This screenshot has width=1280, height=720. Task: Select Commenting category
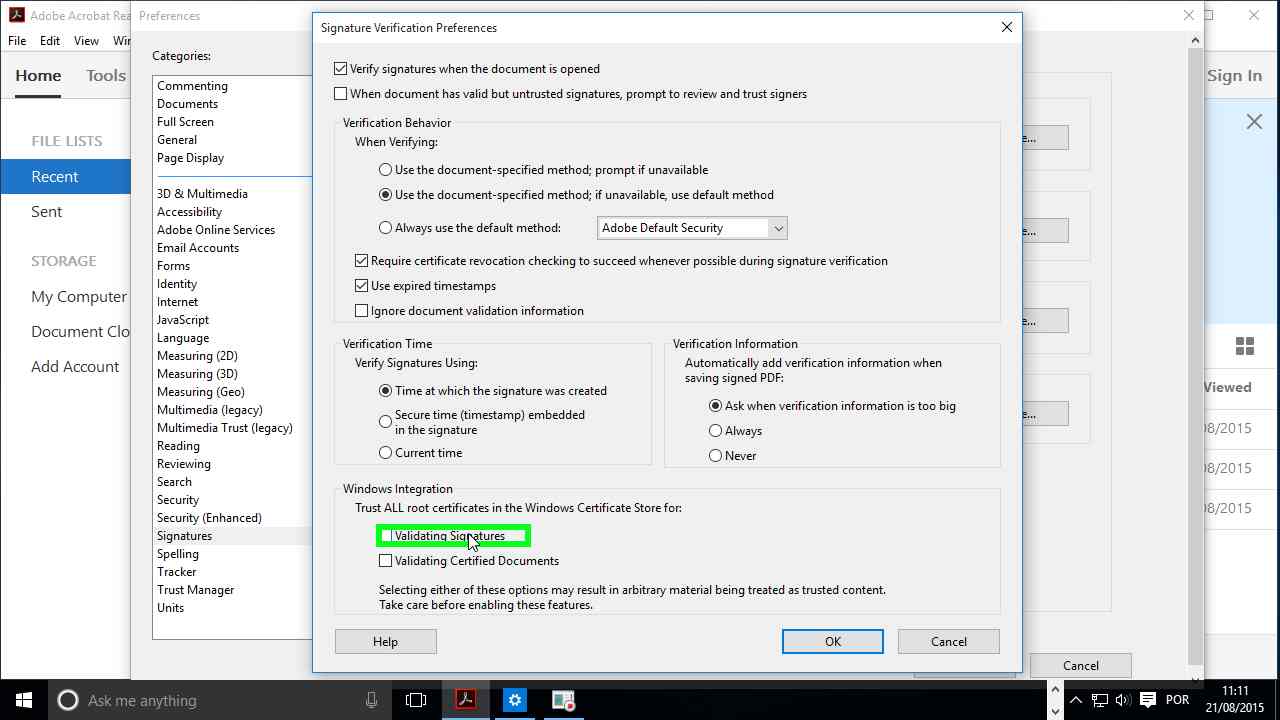192,86
